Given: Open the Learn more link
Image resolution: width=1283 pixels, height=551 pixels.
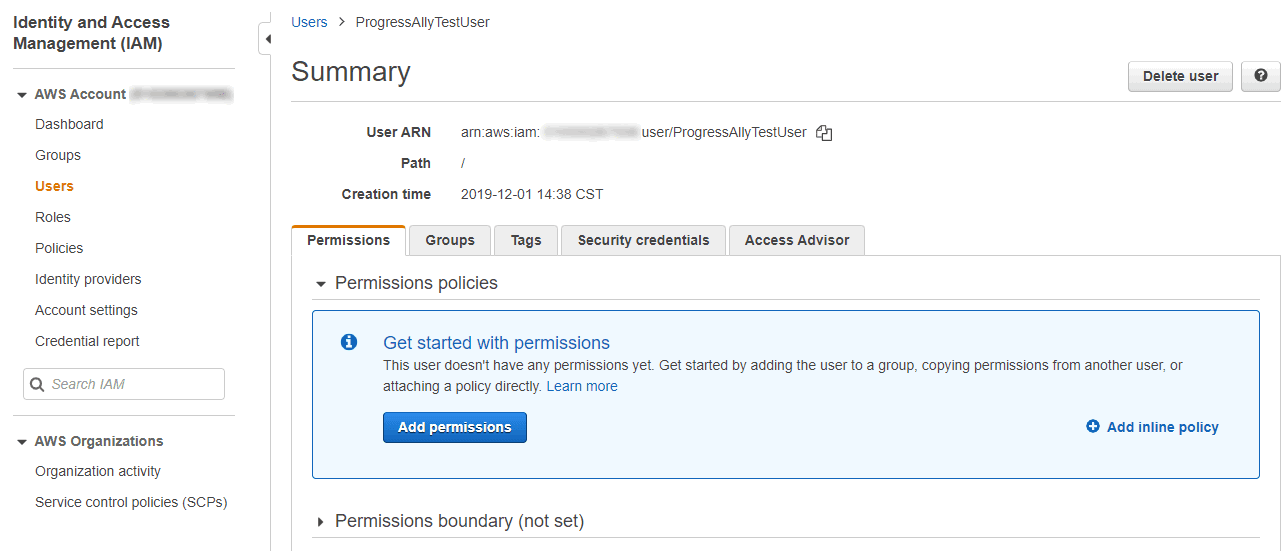Looking at the screenshot, I should 582,386.
